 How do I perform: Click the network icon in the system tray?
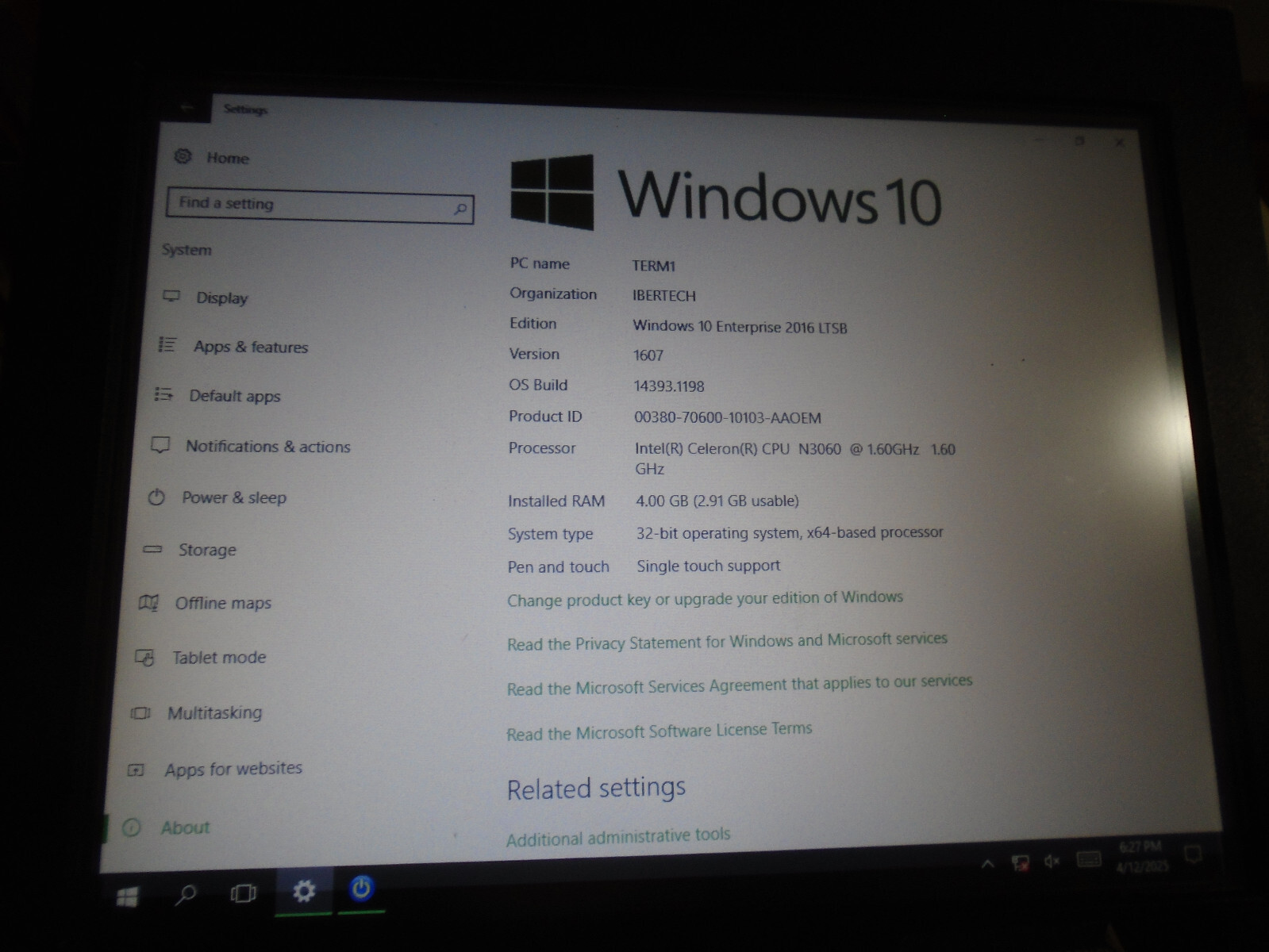1021,862
